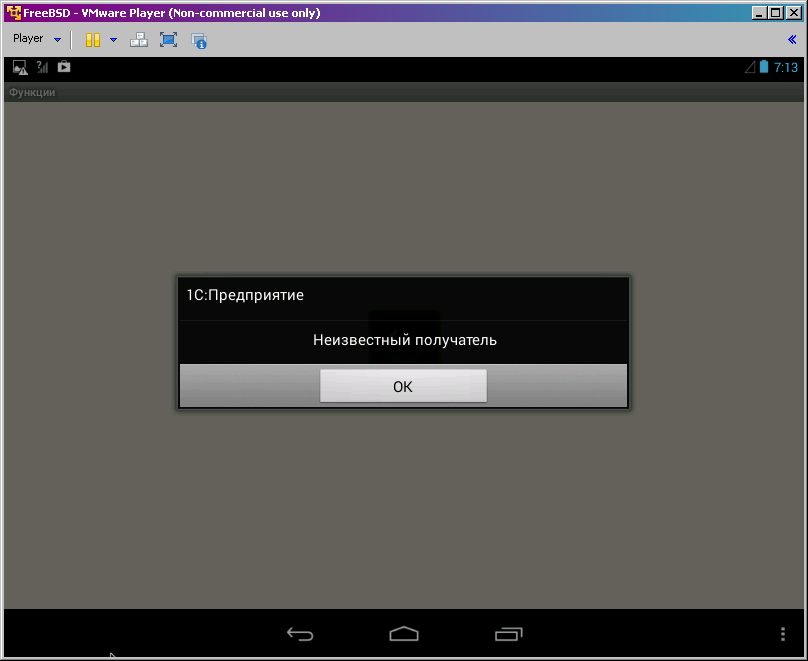Tap the 7:13 clock
Screen dimensions: 808x661
(x=786, y=68)
